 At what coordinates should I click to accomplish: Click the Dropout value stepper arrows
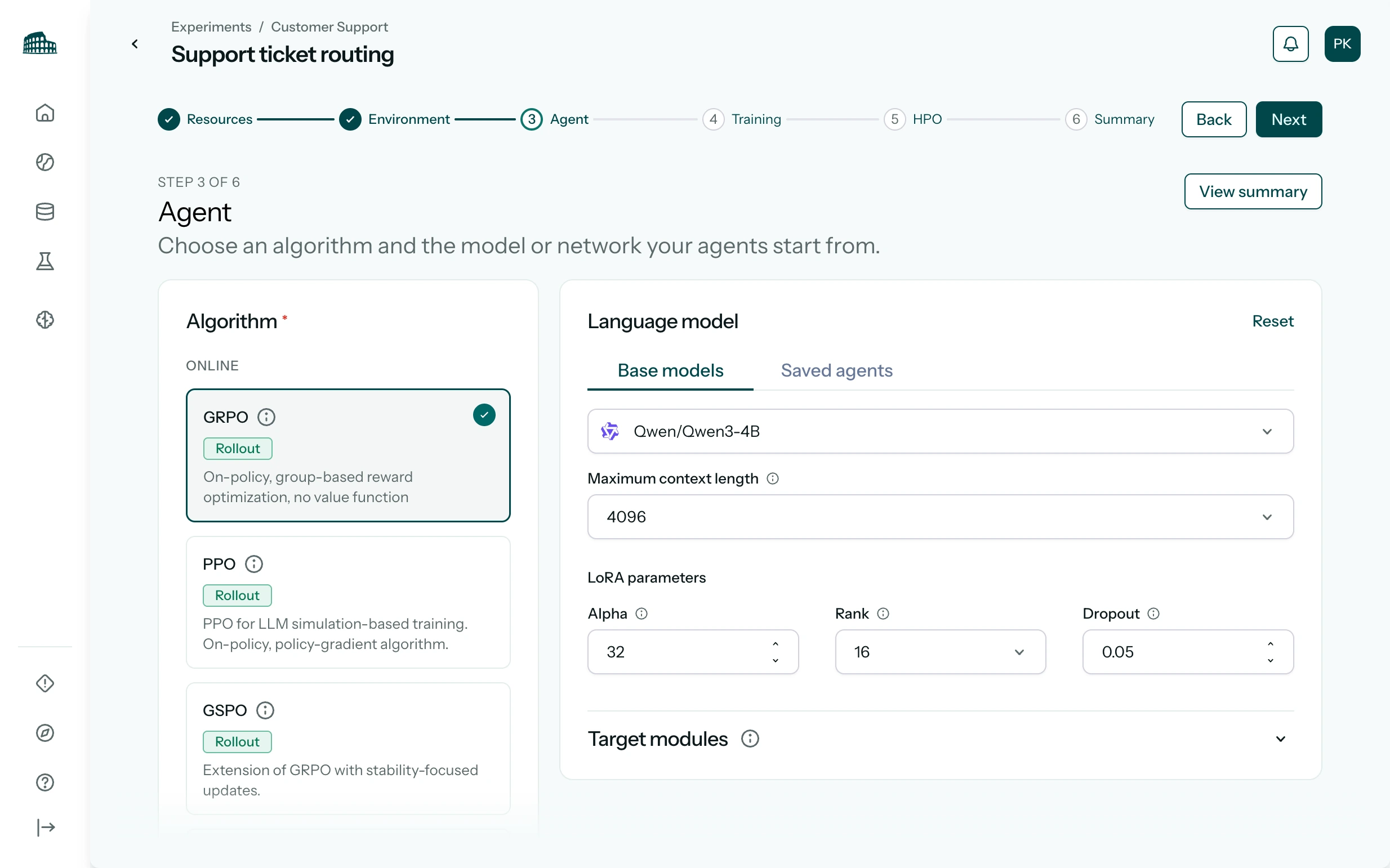coord(1270,652)
